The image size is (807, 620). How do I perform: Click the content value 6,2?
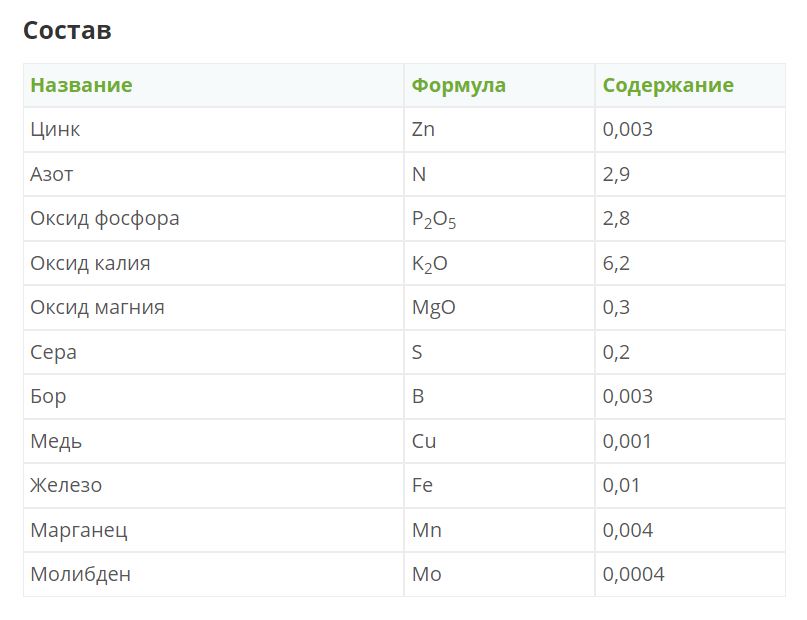click(616, 263)
